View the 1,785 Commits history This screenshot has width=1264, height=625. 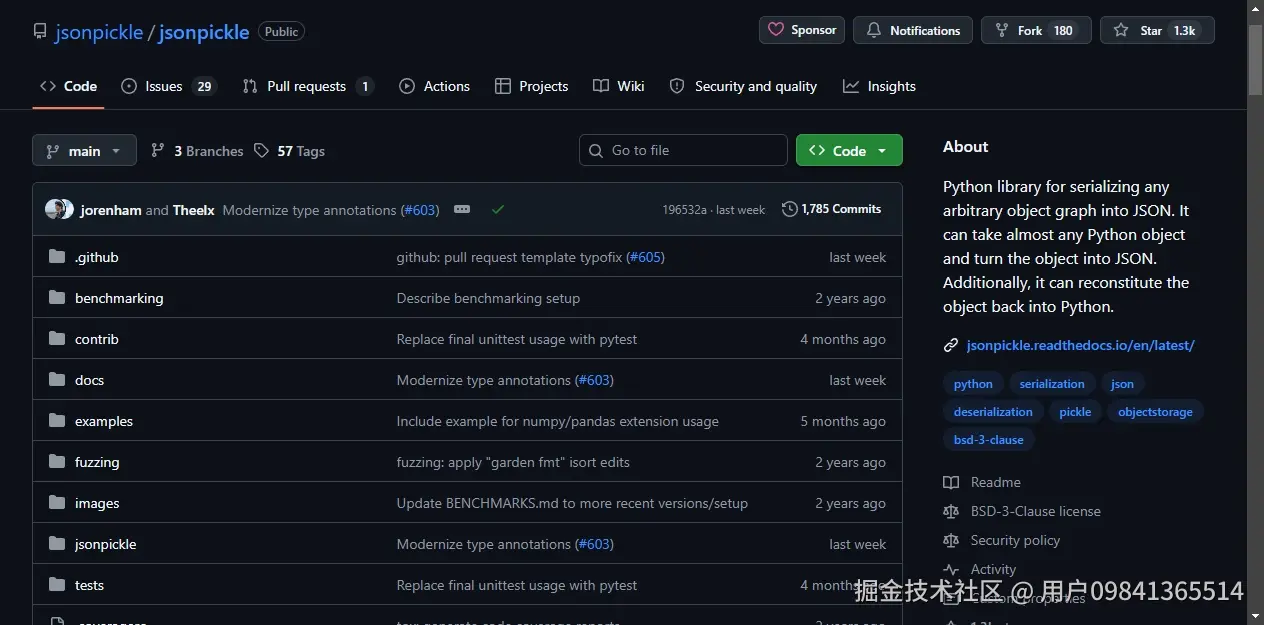point(832,209)
